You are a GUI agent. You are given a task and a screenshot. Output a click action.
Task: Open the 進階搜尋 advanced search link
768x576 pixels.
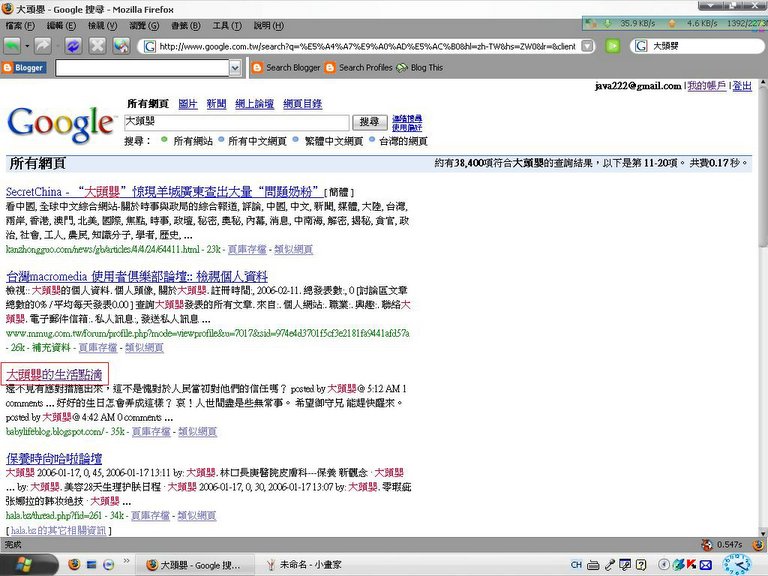(407, 119)
